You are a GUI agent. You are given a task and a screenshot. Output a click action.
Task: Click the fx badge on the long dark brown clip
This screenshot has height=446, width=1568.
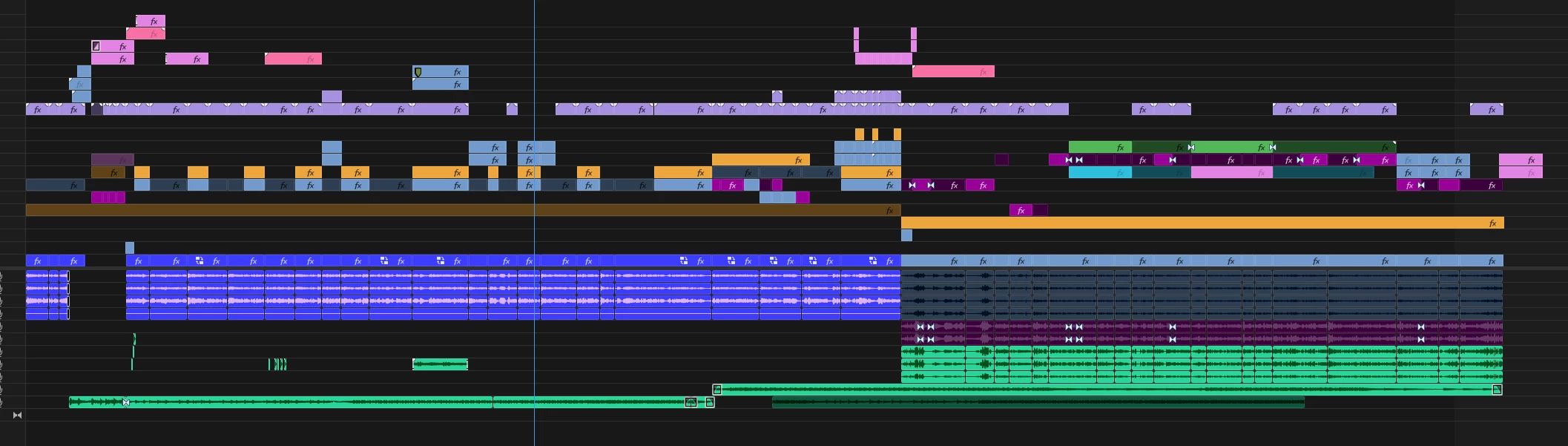coord(889,211)
